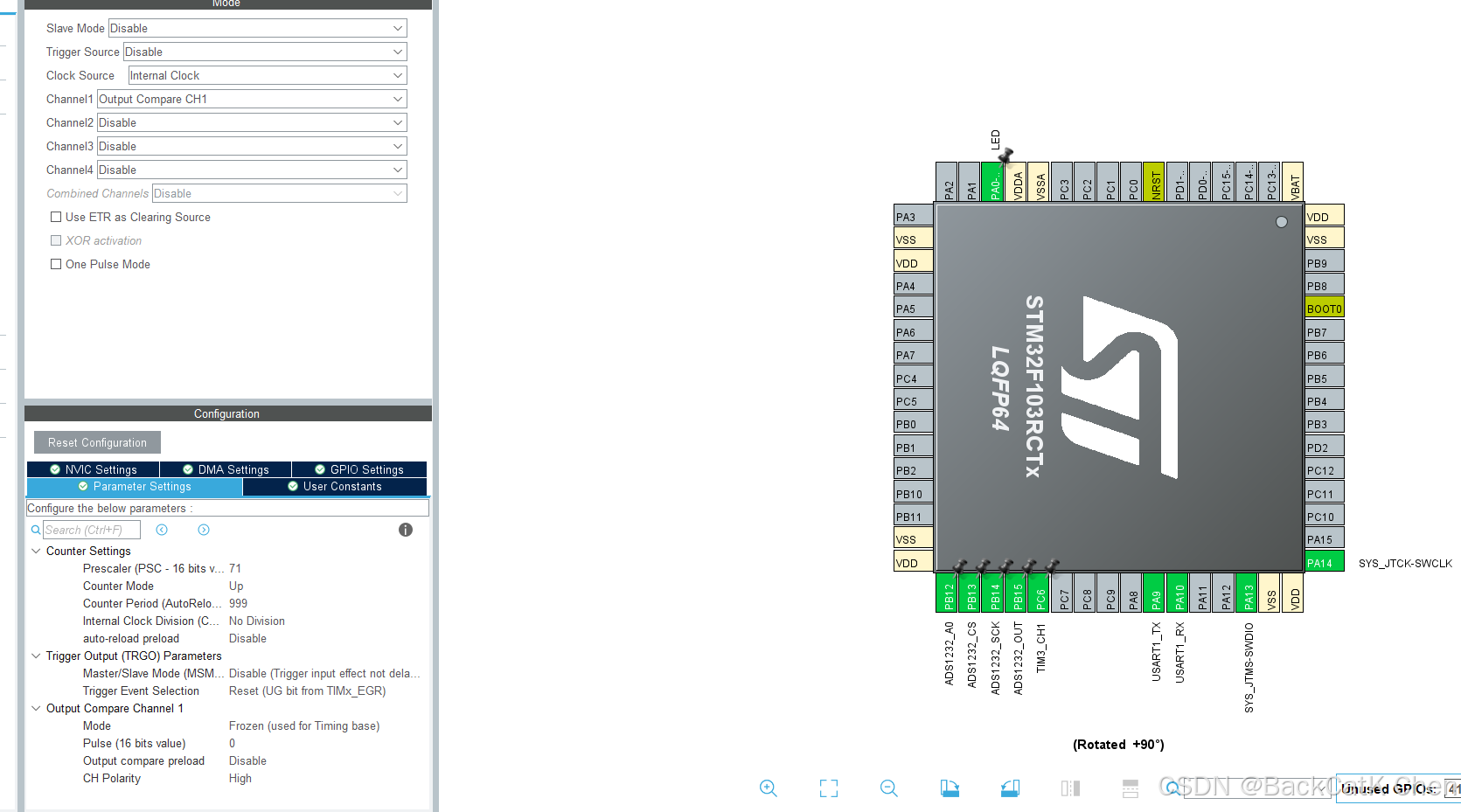This screenshot has width=1461, height=812.
Task: Open the User Constants tab
Action: (x=335, y=487)
